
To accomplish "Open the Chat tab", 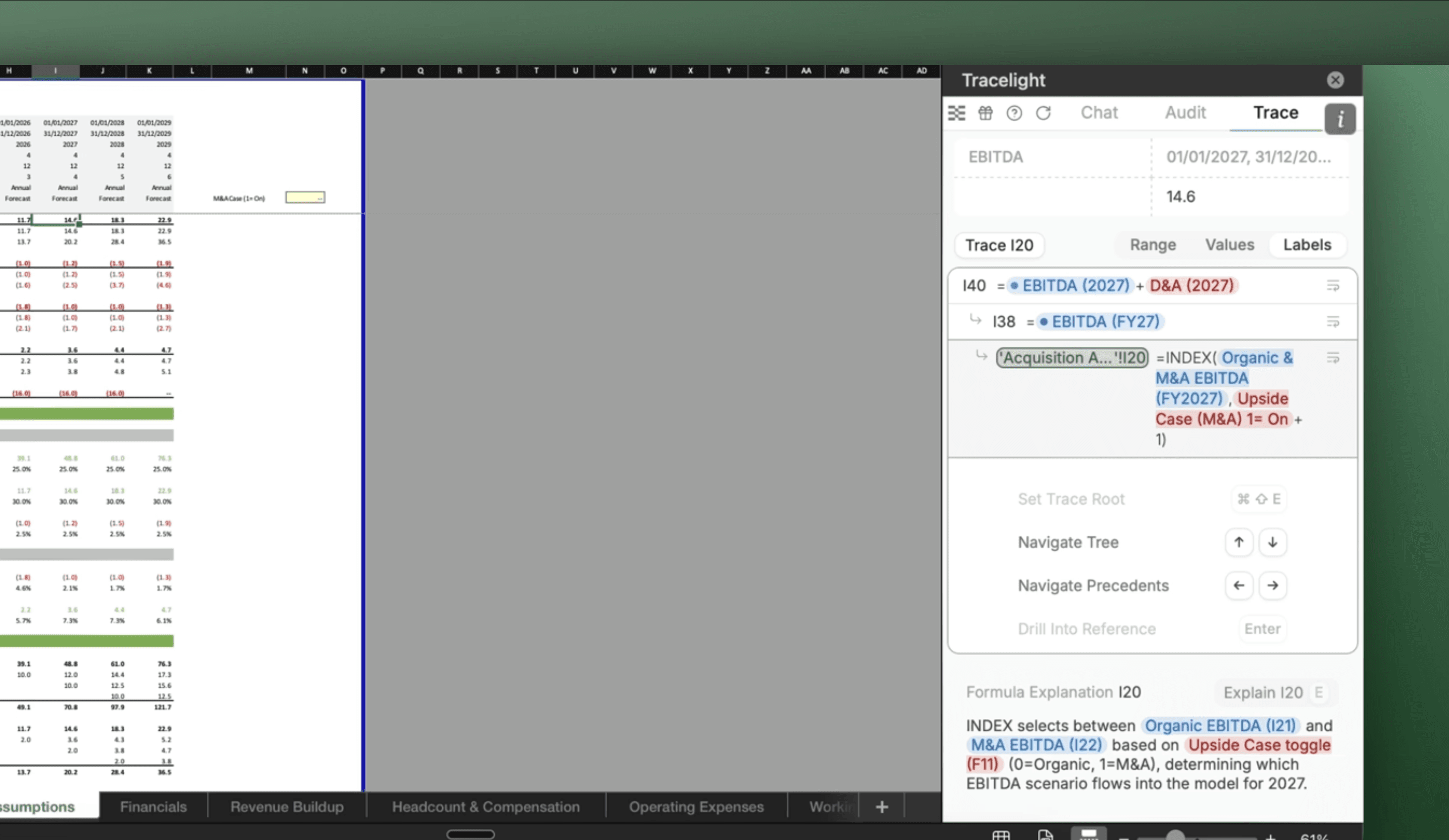I will point(1099,113).
